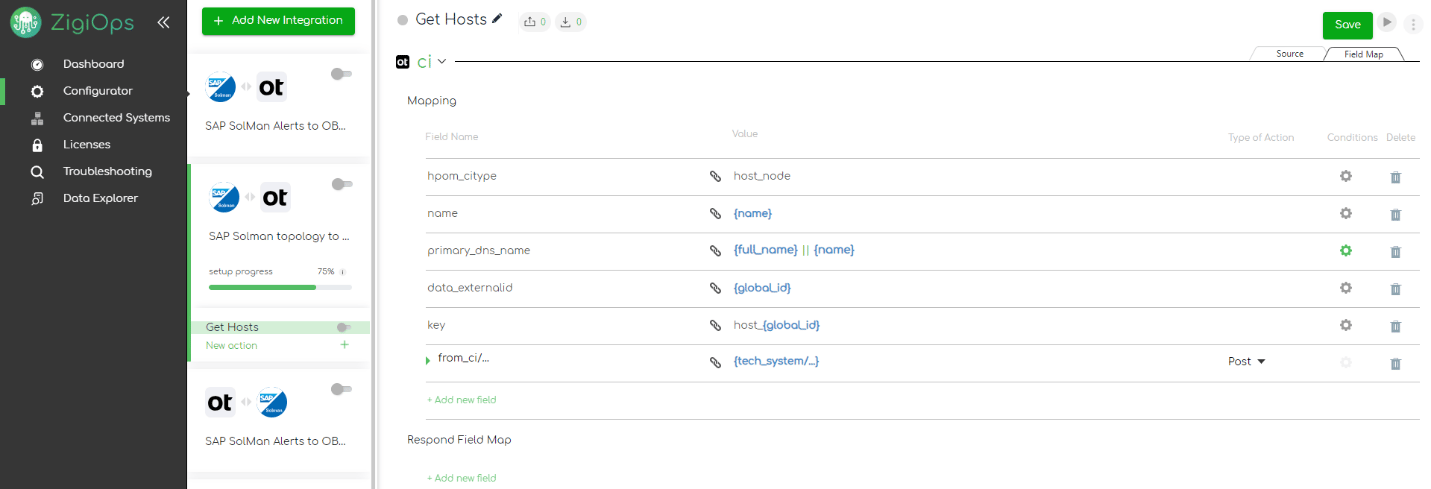Screen dimensions: 1431x489
Task: Toggle SAP Solman topology integration switch
Action: (x=342, y=184)
